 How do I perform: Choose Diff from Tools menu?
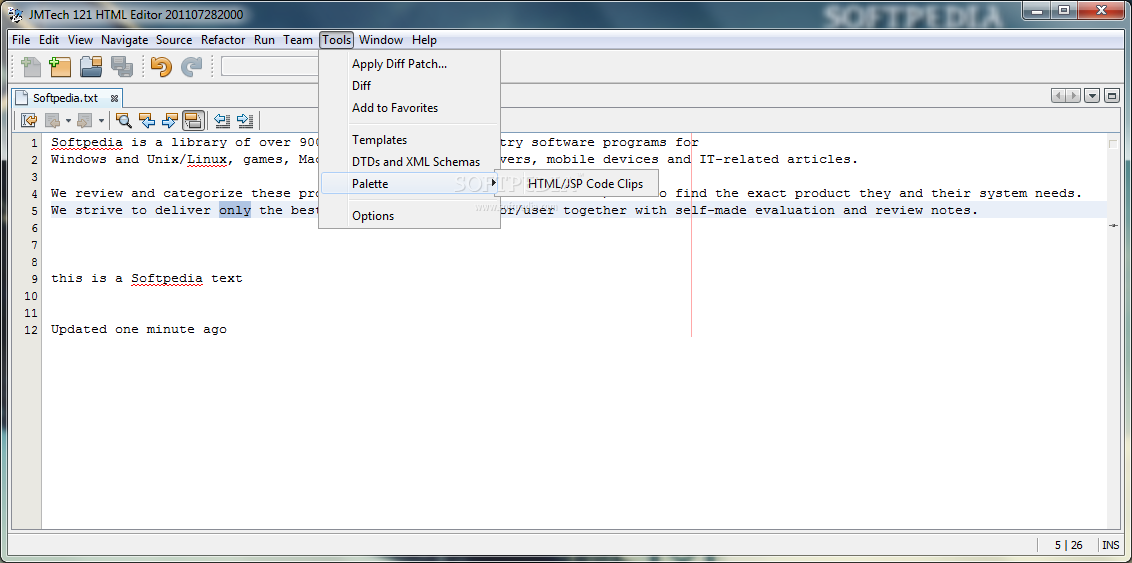tap(409, 86)
